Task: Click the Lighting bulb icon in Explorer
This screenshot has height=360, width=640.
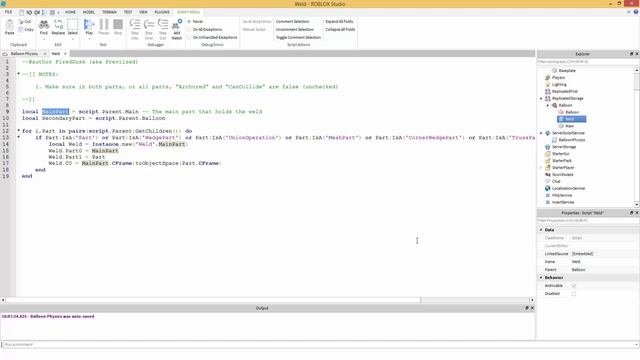Action: coord(548,84)
